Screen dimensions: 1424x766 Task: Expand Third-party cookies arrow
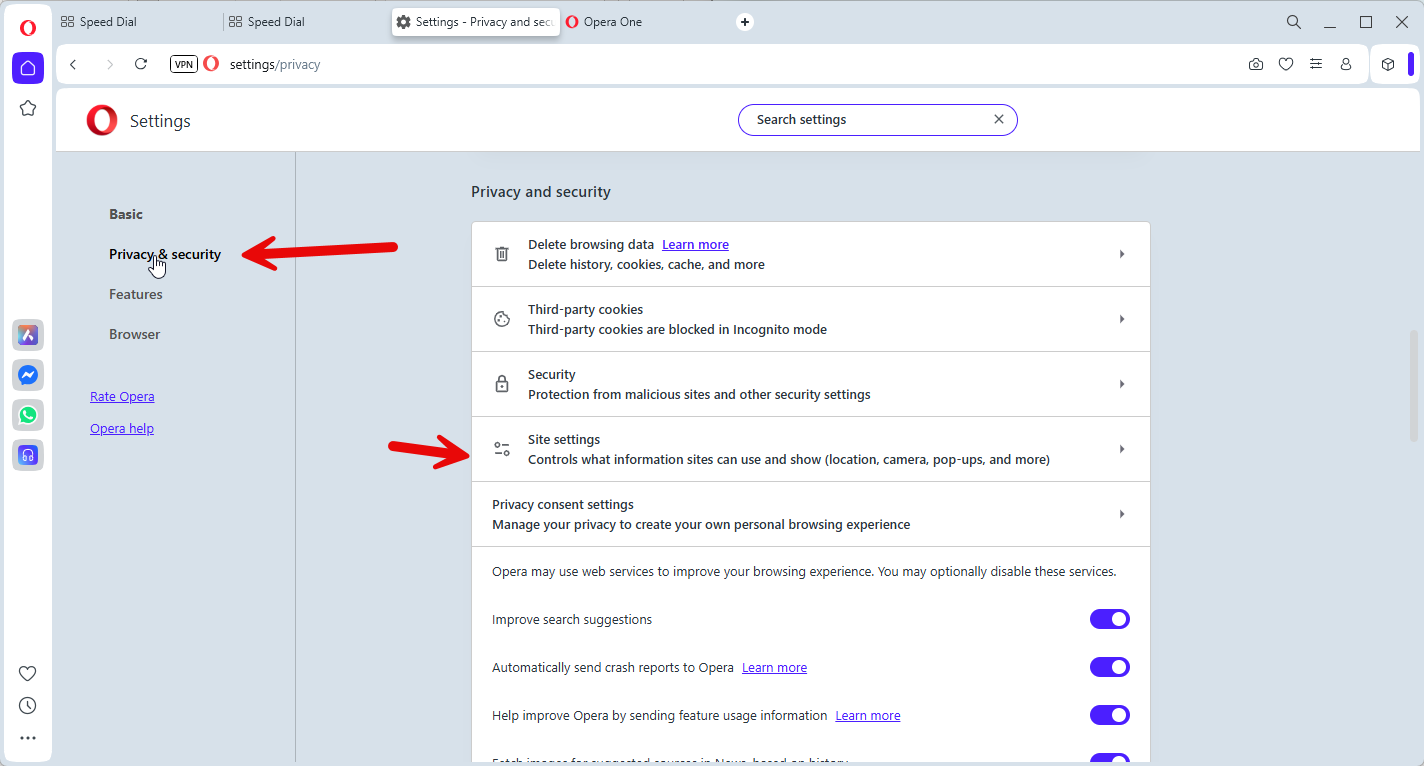click(x=1122, y=319)
